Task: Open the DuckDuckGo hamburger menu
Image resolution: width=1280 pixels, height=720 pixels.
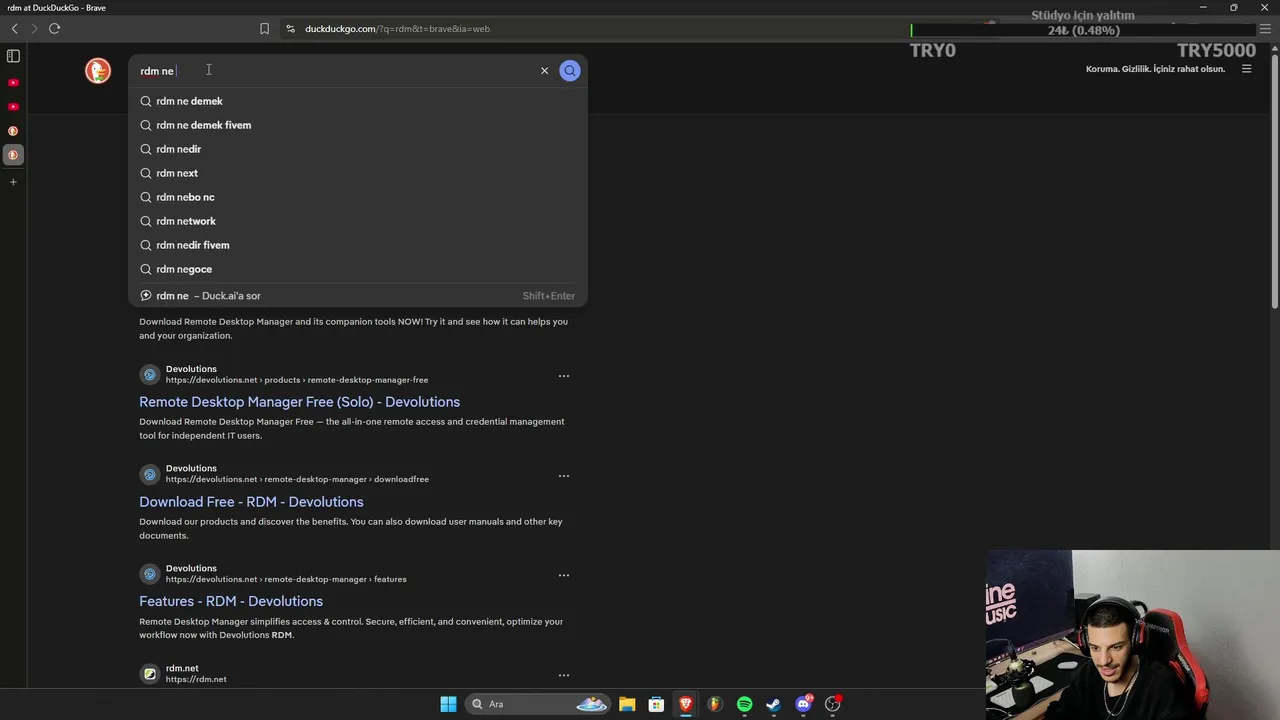Action: pos(1246,69)
